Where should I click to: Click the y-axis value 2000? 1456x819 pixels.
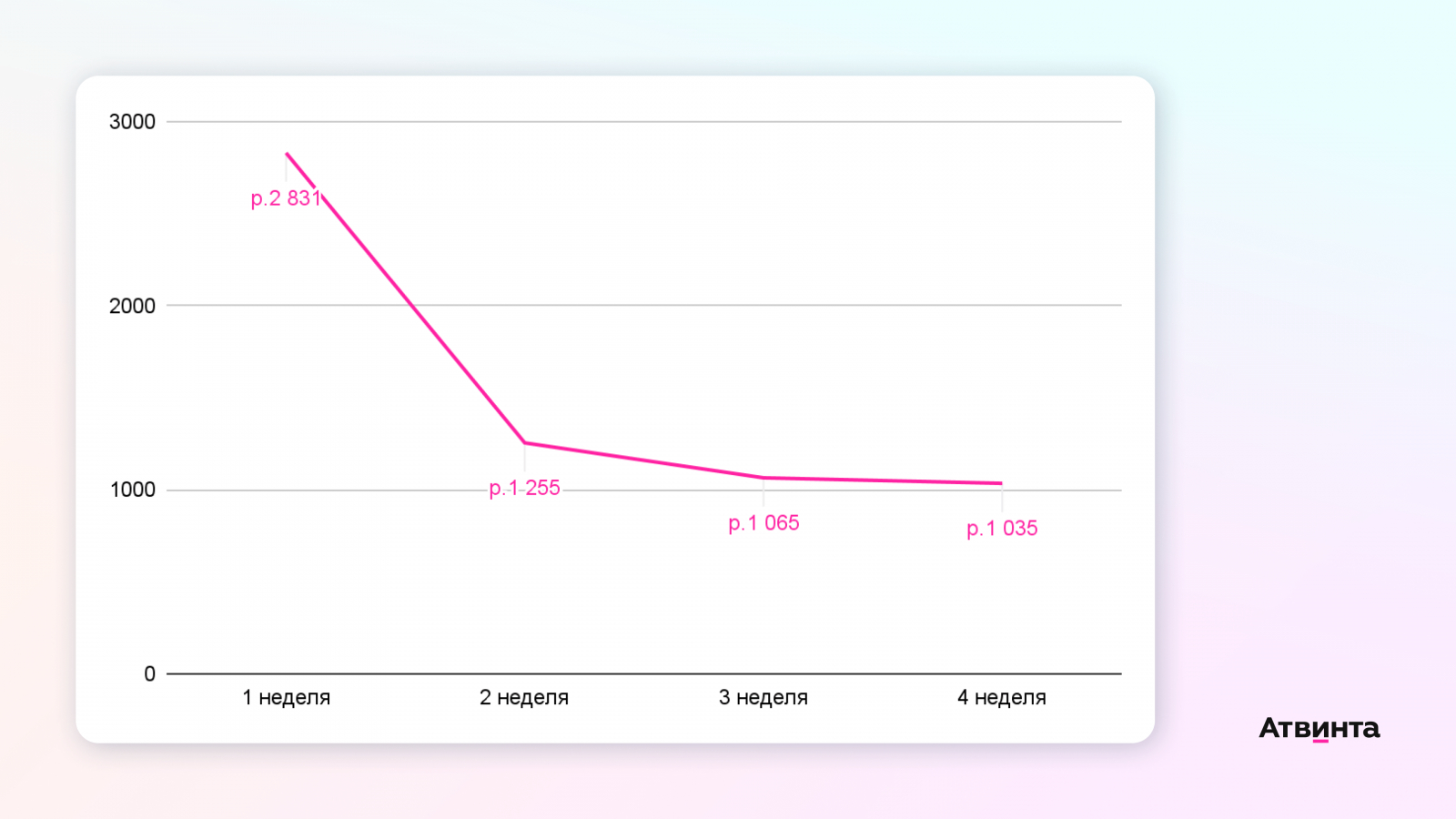point(132,306)
